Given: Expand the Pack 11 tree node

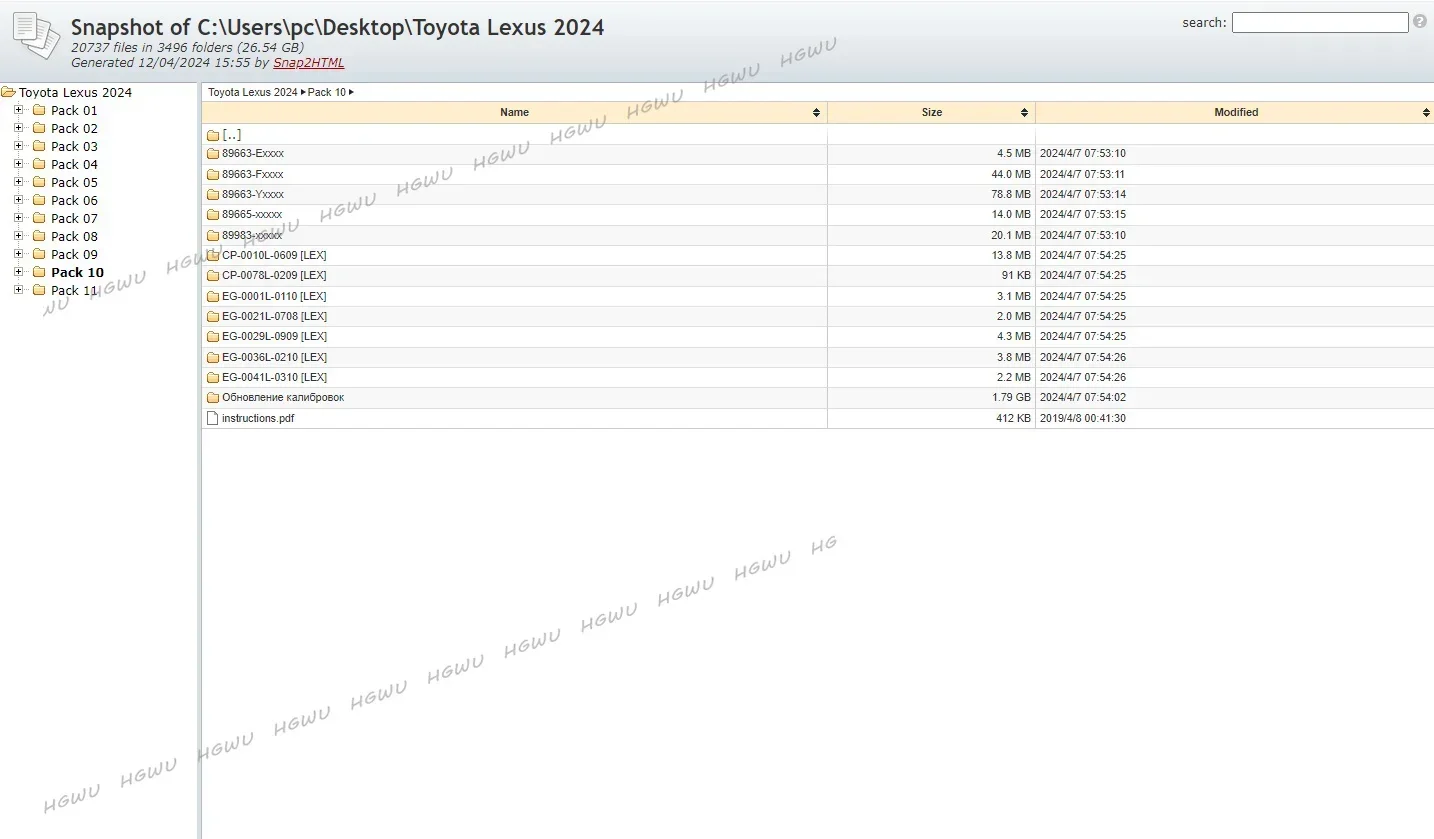Looking at the screenshot, I should coord(18,290).
